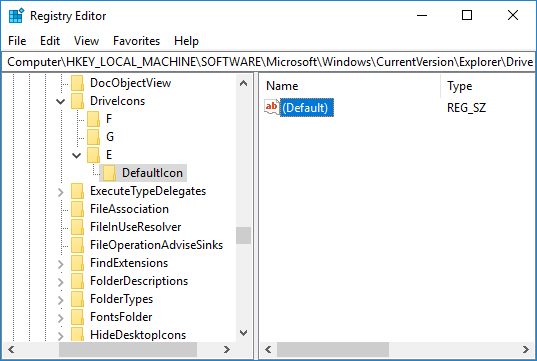Select the DocObjectView key label
The height and width of the screenshot is (361, 537).
point(130,83)
